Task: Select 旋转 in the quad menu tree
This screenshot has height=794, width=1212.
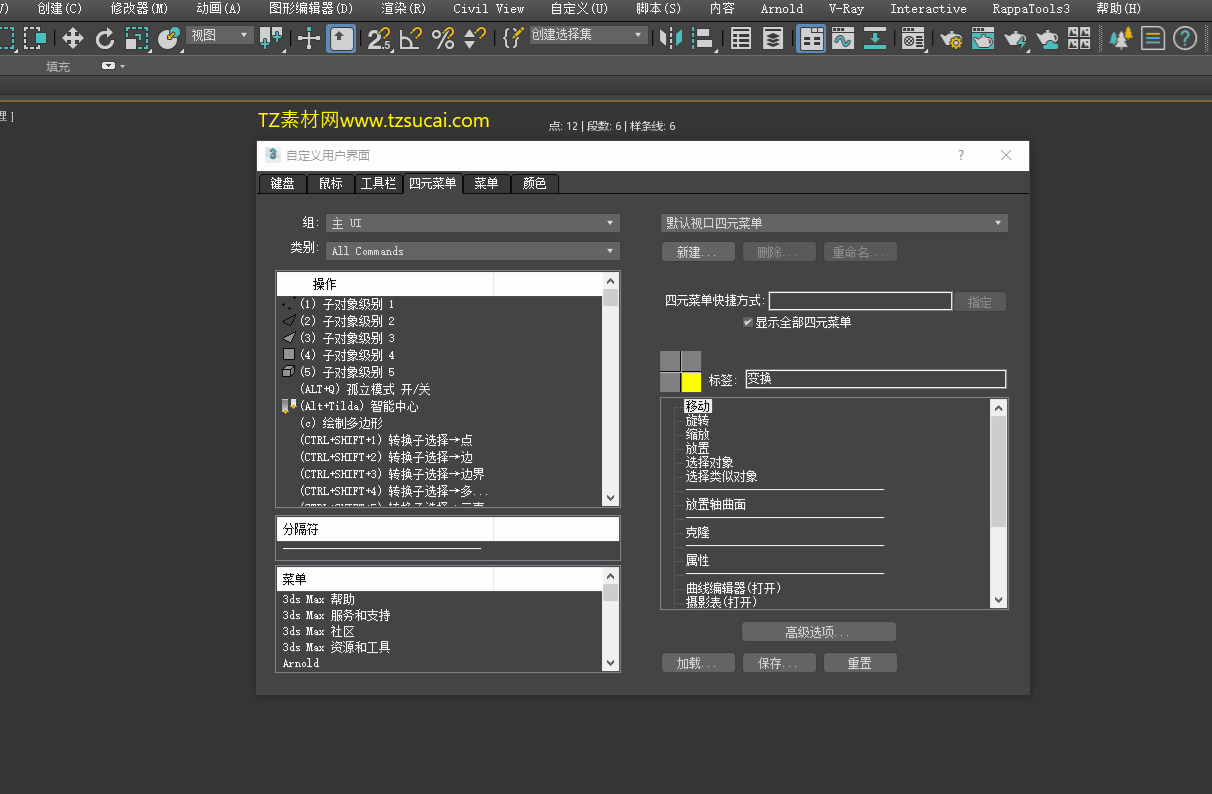Action: click(x=697, y=421)
